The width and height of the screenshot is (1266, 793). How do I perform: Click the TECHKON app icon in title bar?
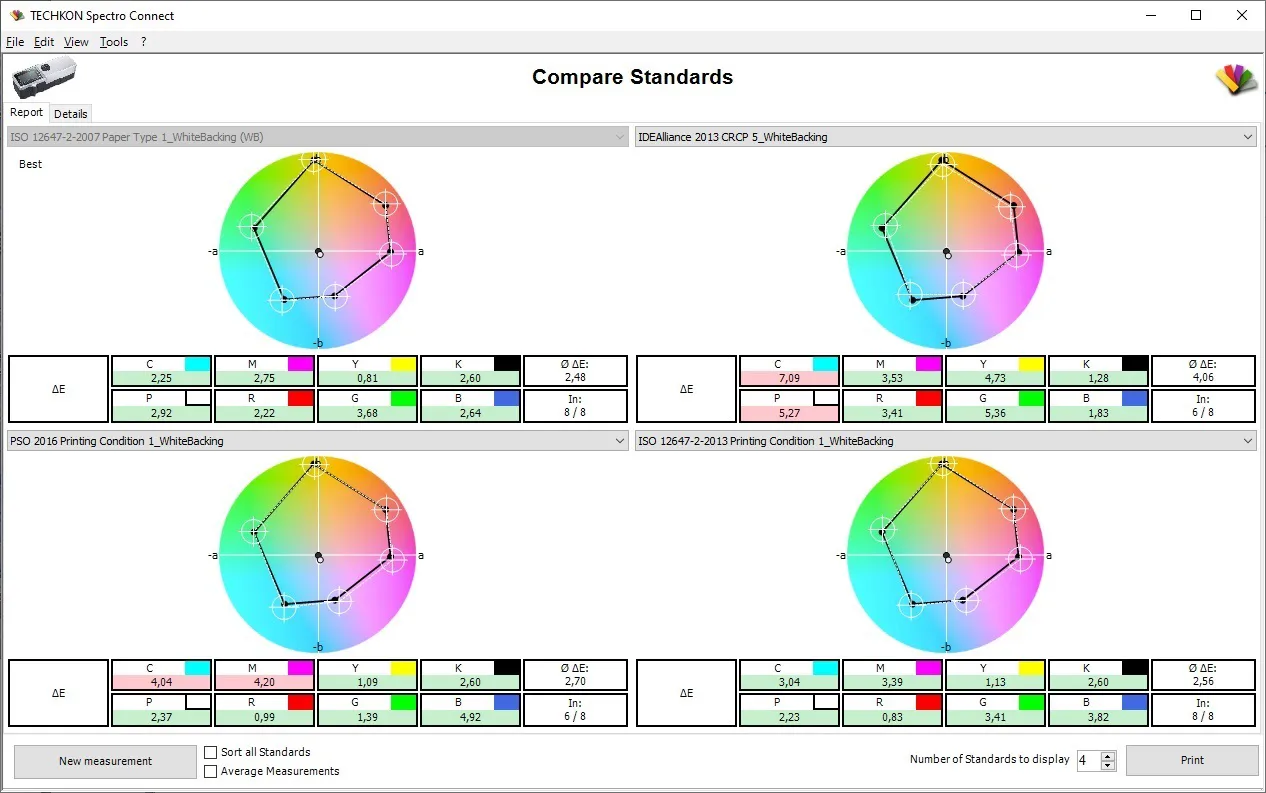pos(16,15)
